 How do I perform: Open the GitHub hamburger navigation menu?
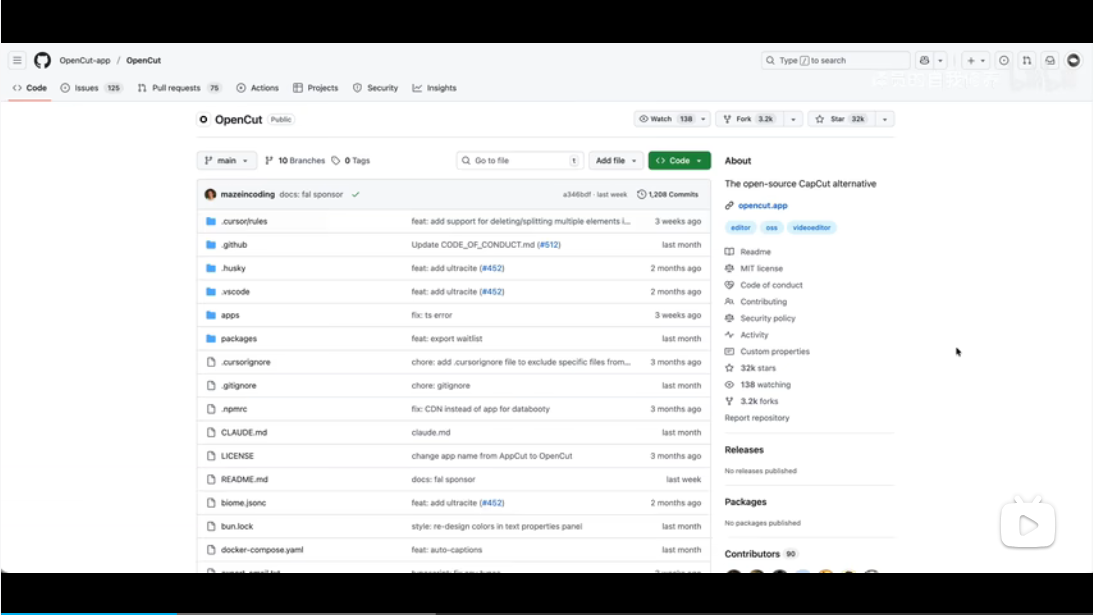pyautogui.click(x=17, y=61)
